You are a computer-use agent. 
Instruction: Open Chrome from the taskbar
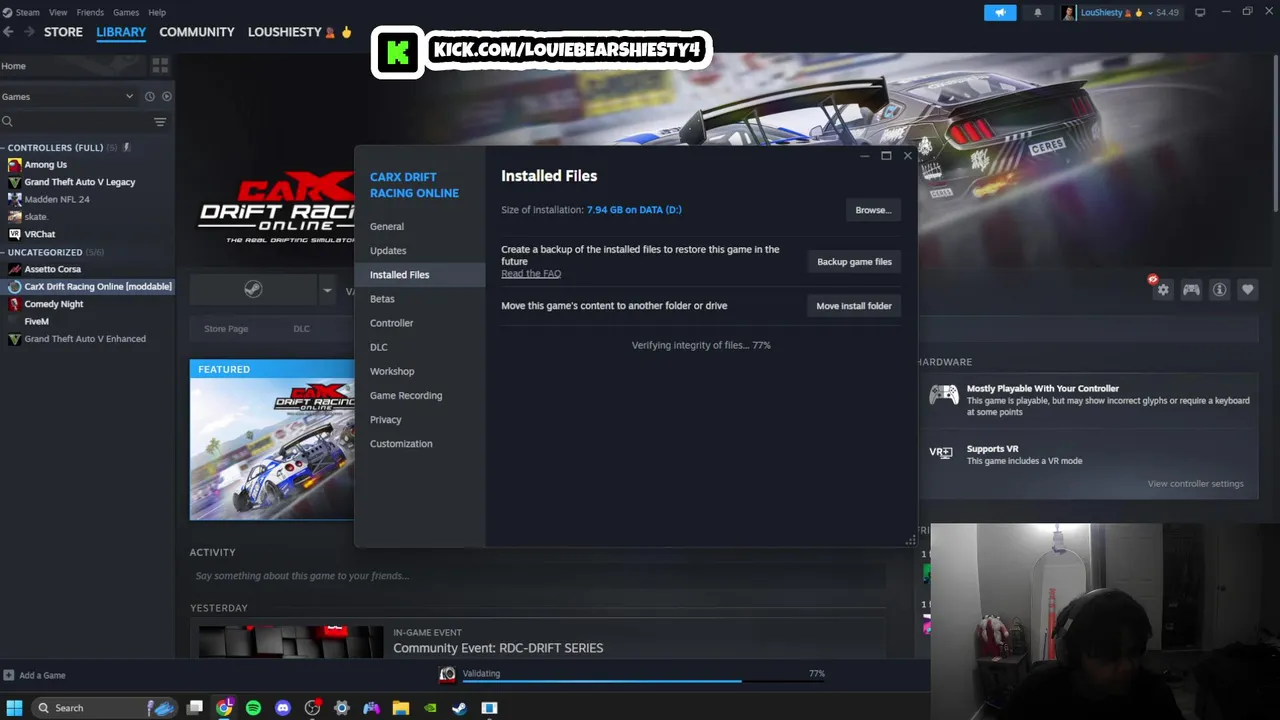(225, 708)
